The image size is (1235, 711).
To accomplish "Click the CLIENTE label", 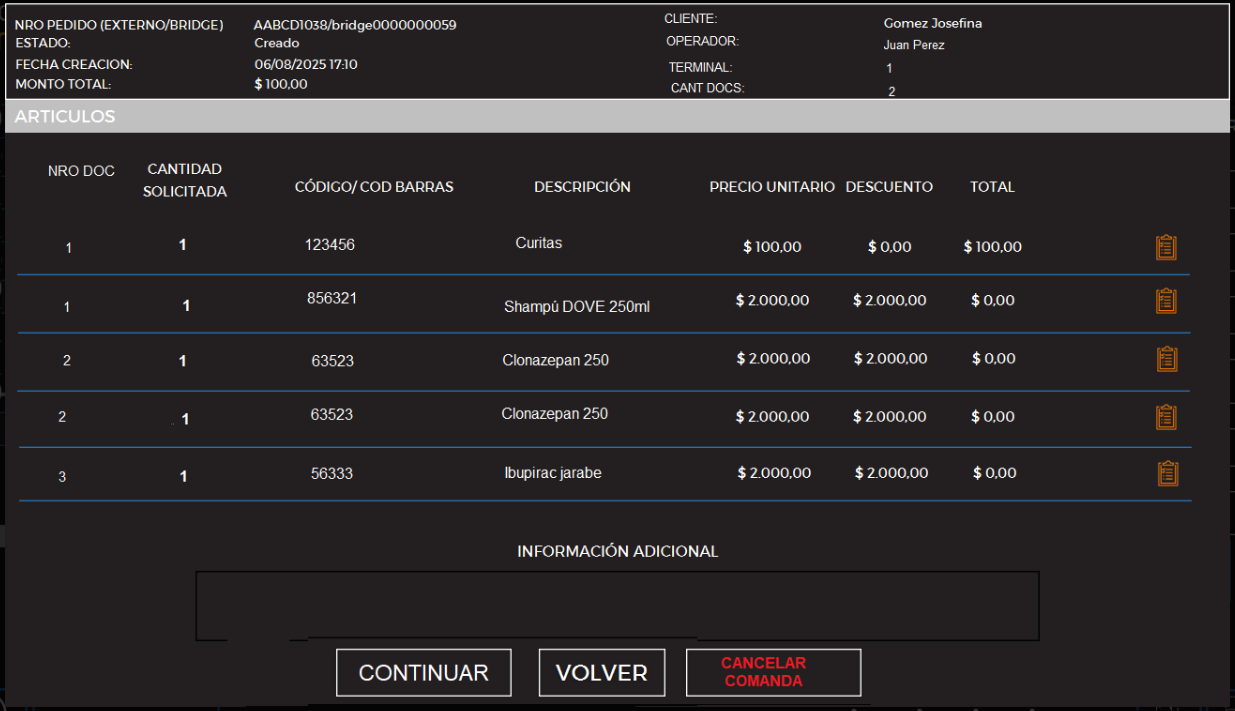I will tap(691, 19).
